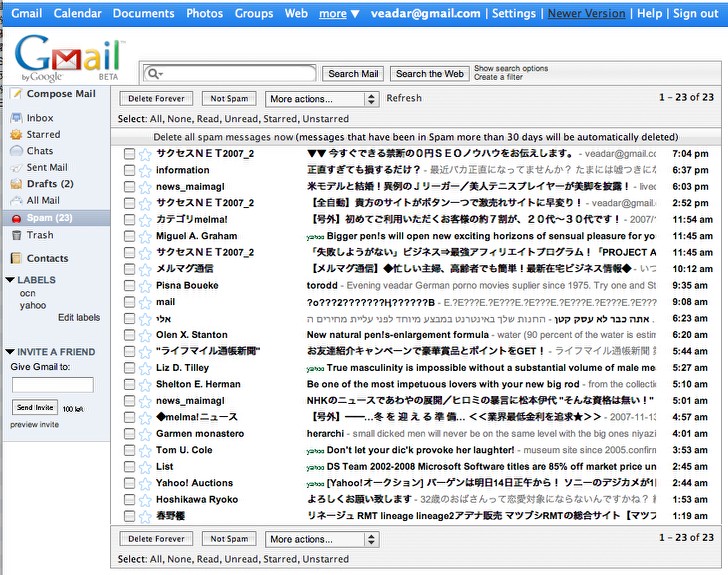
Task: Click into the mail search field
Action: click(x=230, y=73)
